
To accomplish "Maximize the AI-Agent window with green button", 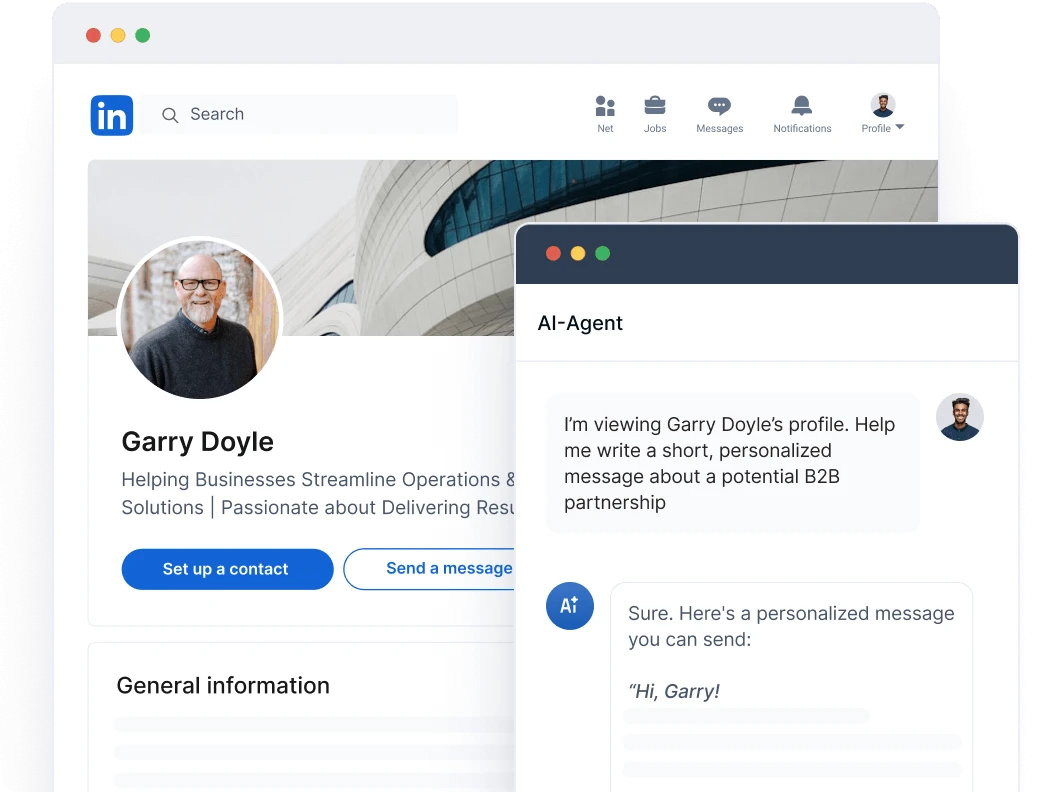I will pos(602,253).
